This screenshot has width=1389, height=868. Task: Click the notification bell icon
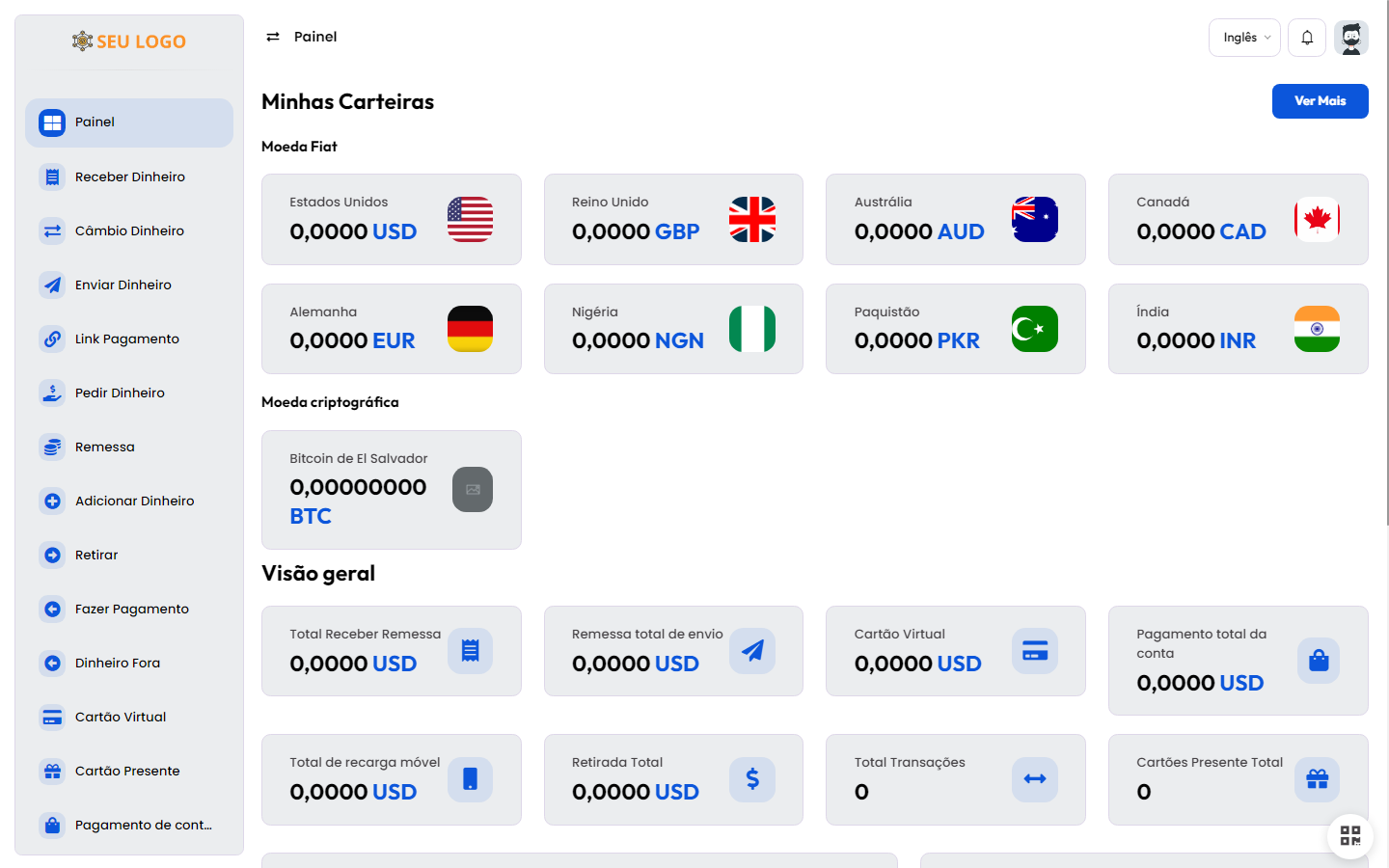(1307, 38)
